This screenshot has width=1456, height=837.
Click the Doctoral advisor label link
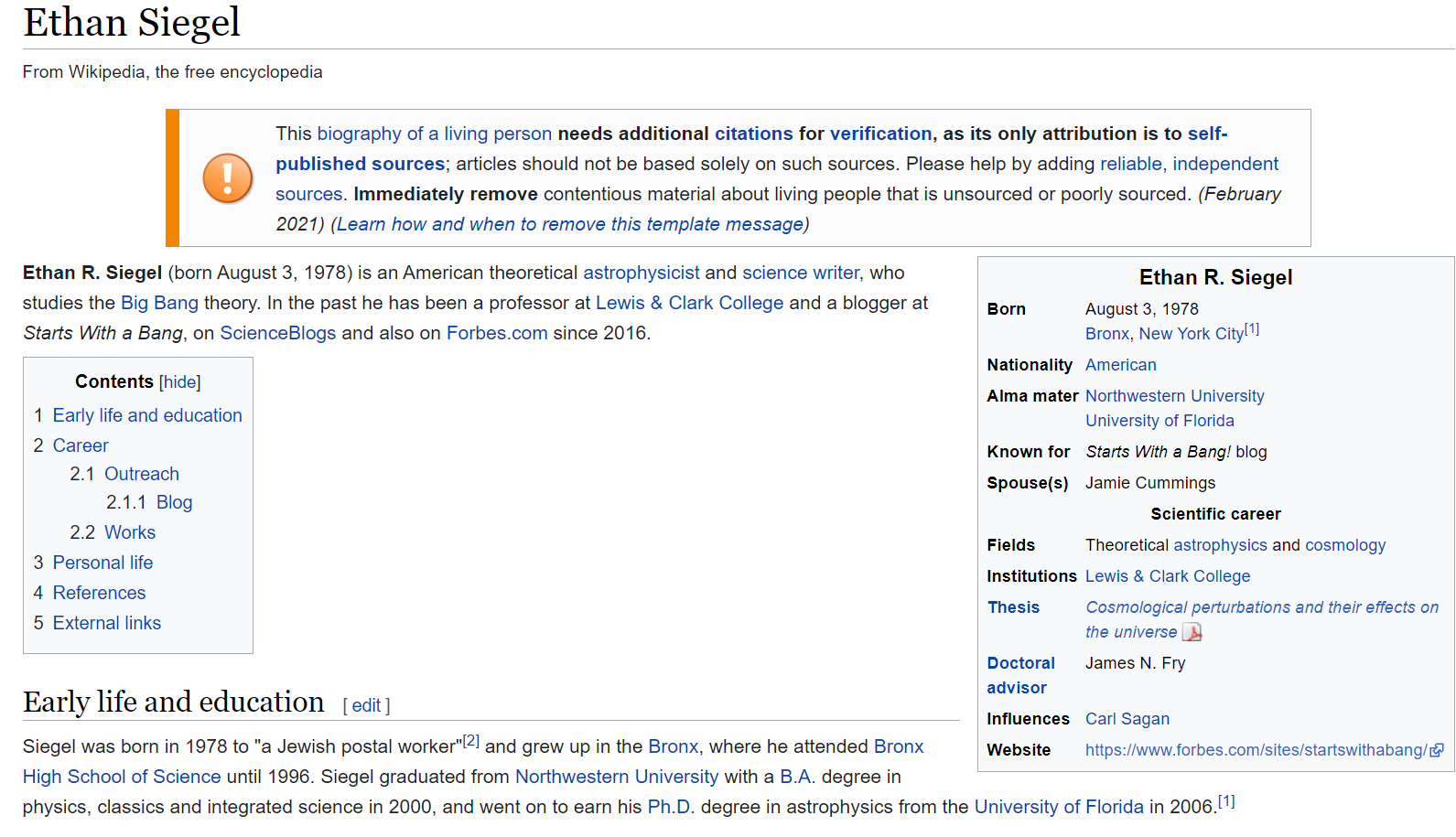(1020, 675)
